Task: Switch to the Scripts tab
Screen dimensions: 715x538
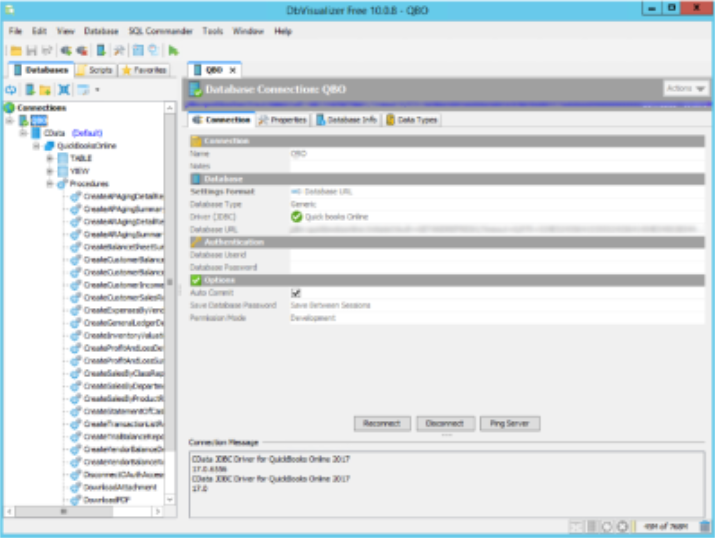Action: tap(95, 70)
